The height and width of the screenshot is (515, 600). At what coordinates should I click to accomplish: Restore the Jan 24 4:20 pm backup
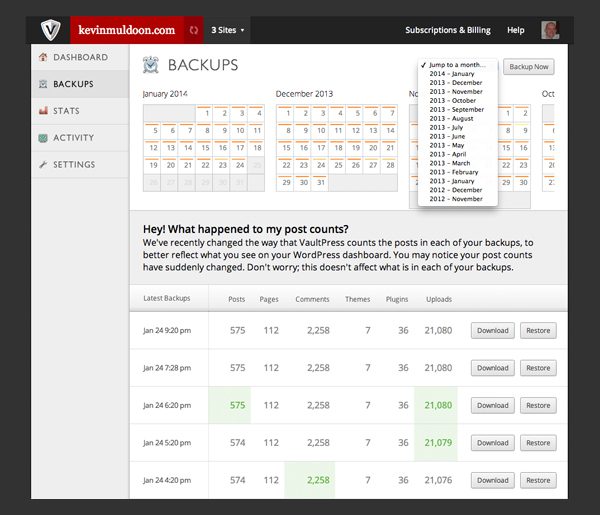[538, 480]
